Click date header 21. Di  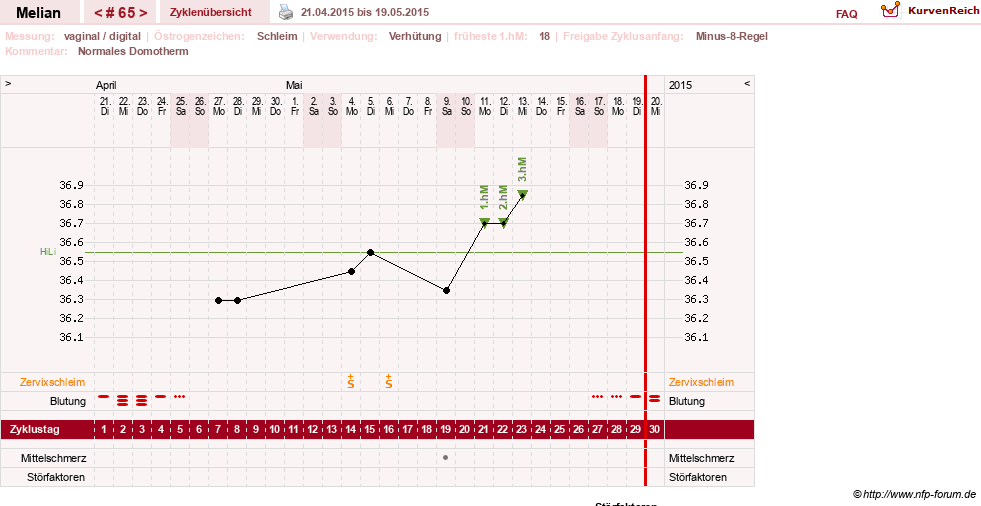point(104,106)
